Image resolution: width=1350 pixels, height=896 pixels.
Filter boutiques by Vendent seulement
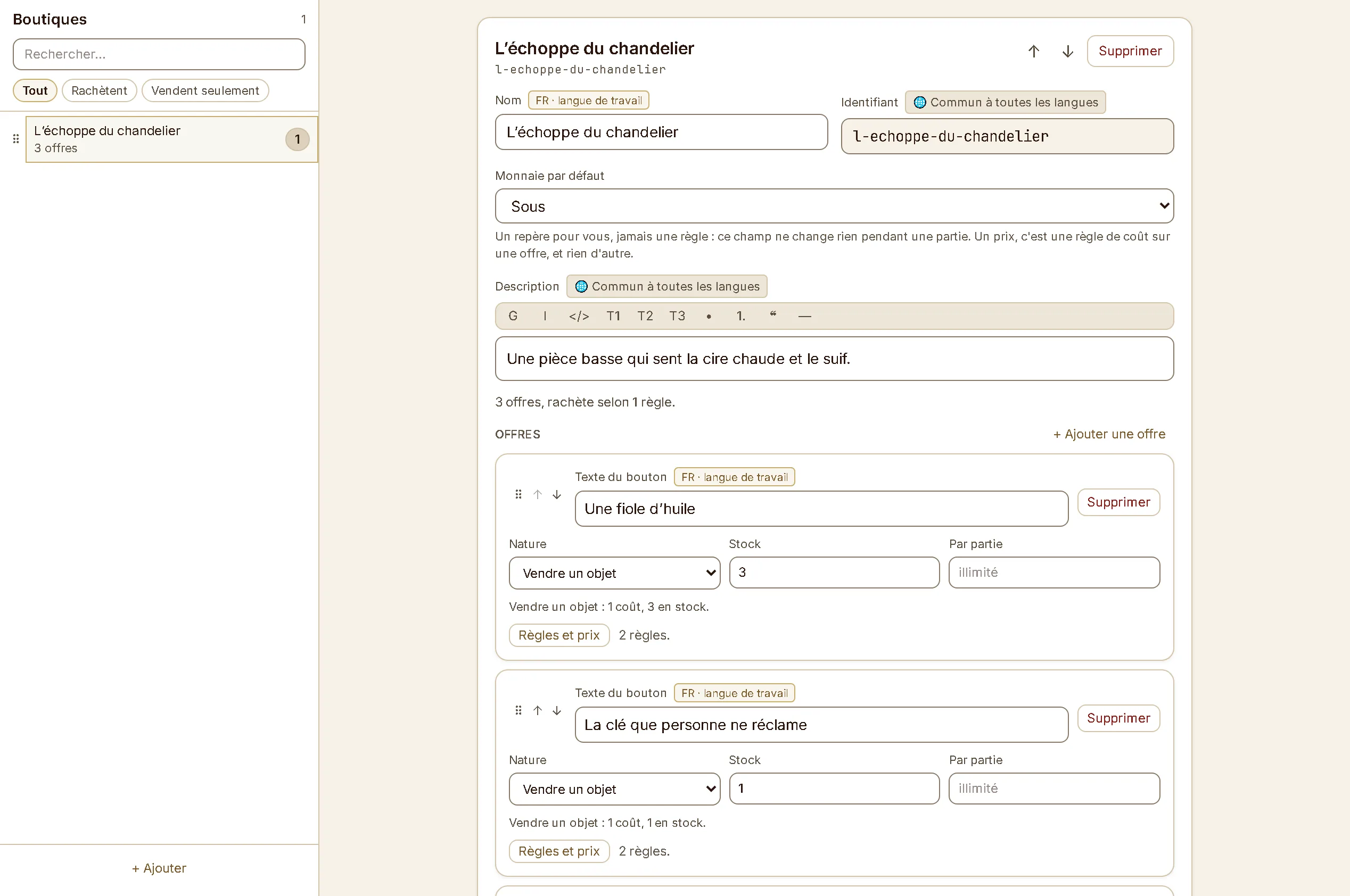tap(205, 90)
